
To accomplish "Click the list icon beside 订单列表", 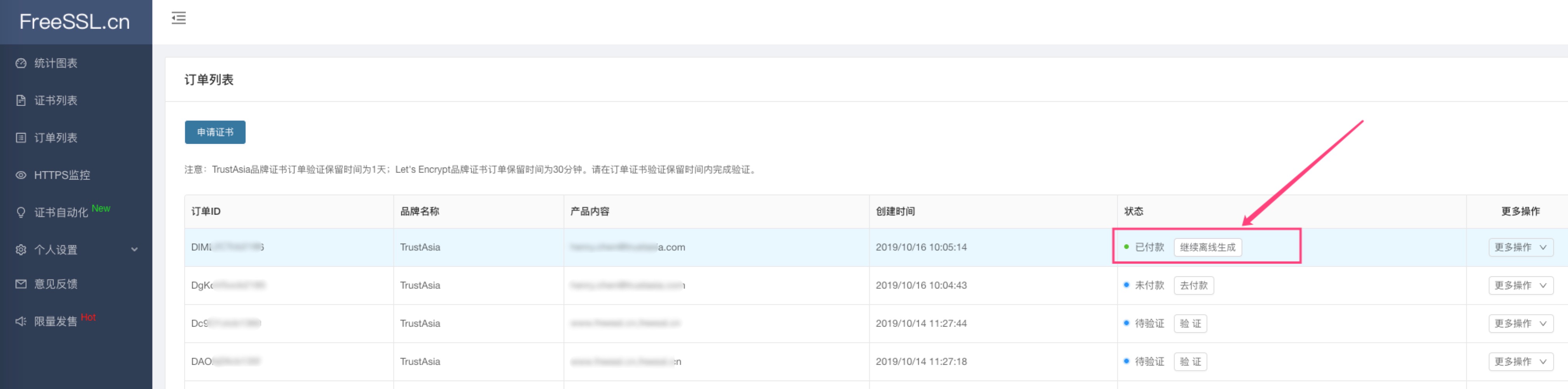I will click(x=21, y=137).
